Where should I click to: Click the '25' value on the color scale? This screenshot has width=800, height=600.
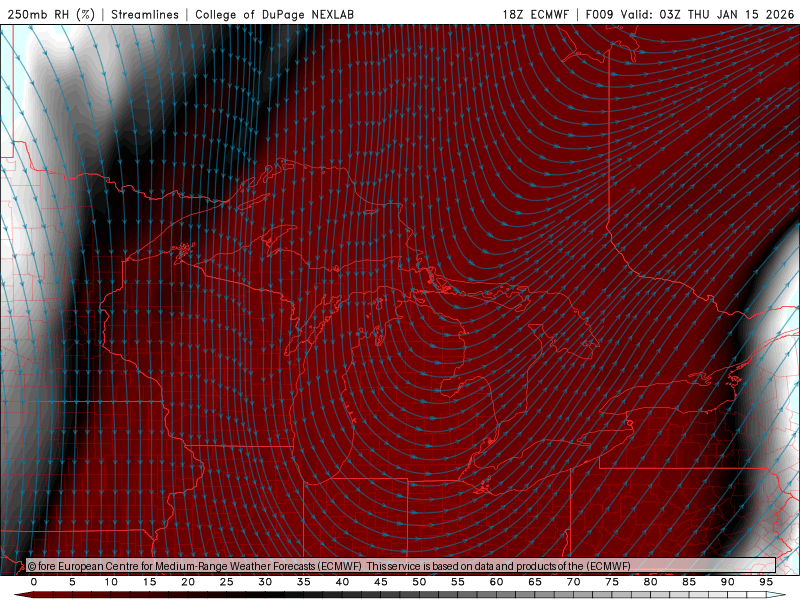[x=227, y=582]
